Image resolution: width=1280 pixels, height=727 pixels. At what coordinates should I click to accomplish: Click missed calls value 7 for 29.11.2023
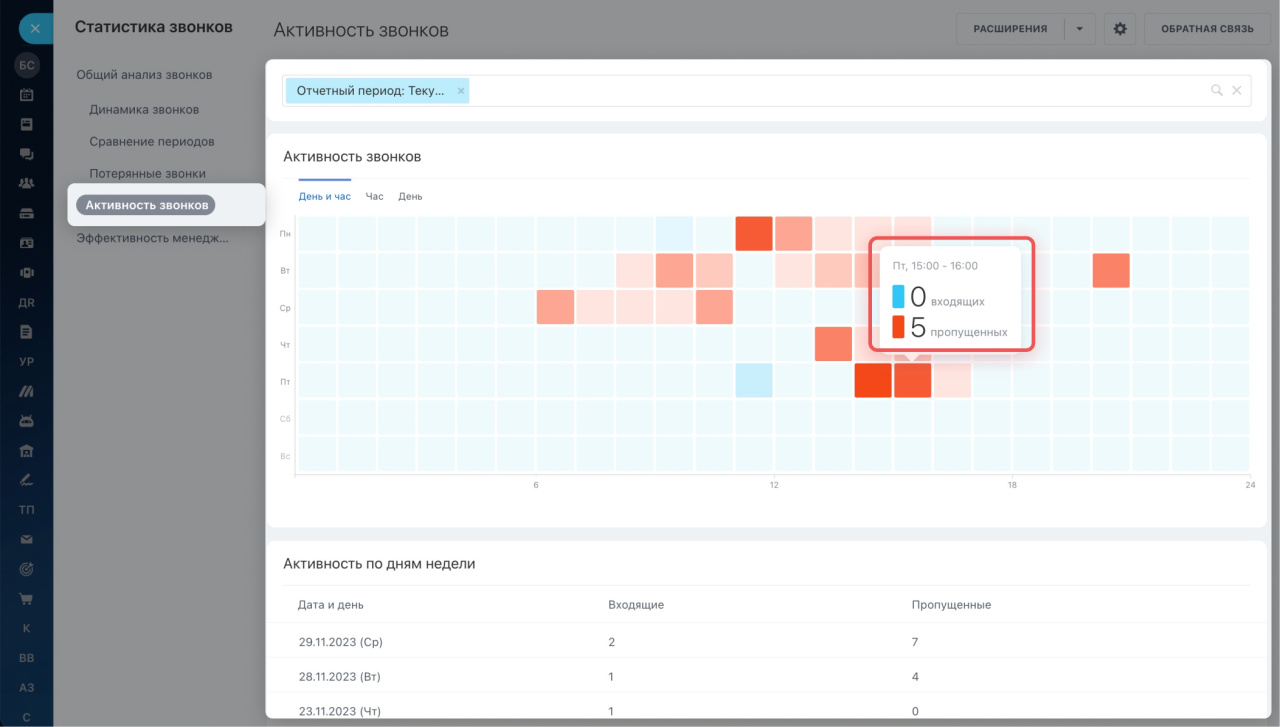pyautogui.click(x=915, y=642)
